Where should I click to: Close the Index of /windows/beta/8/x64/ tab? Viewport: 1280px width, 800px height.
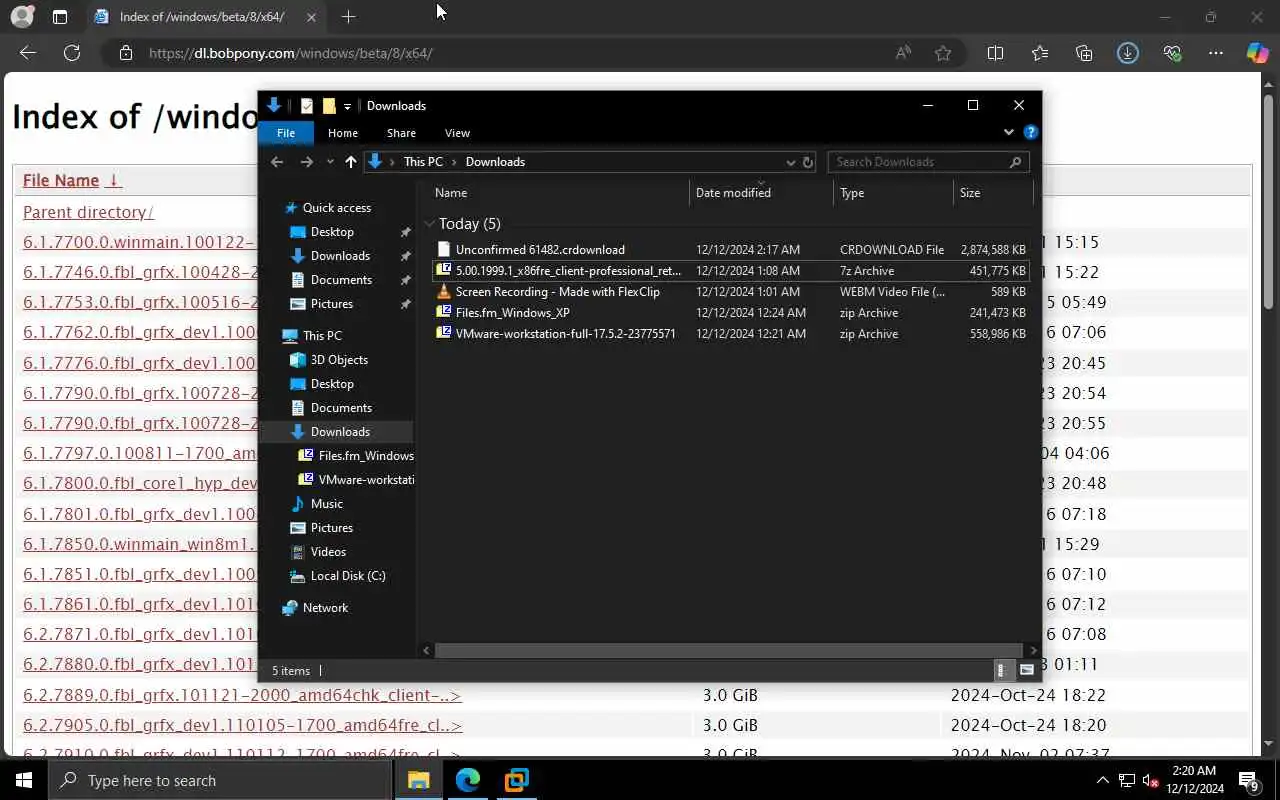pyautogui.click(x=311, y=17)
